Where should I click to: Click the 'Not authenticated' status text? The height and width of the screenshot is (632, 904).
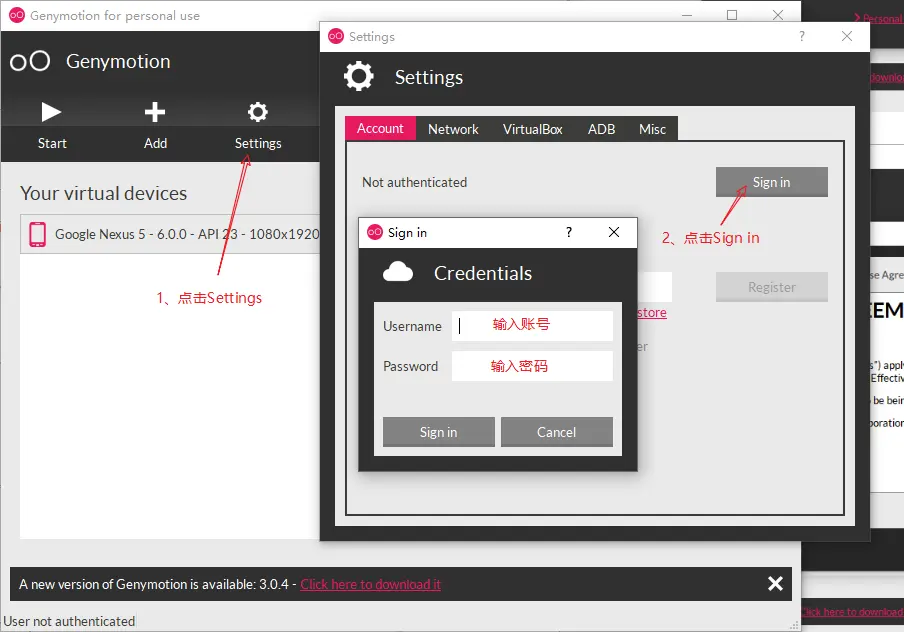click(x=415, y=182)
